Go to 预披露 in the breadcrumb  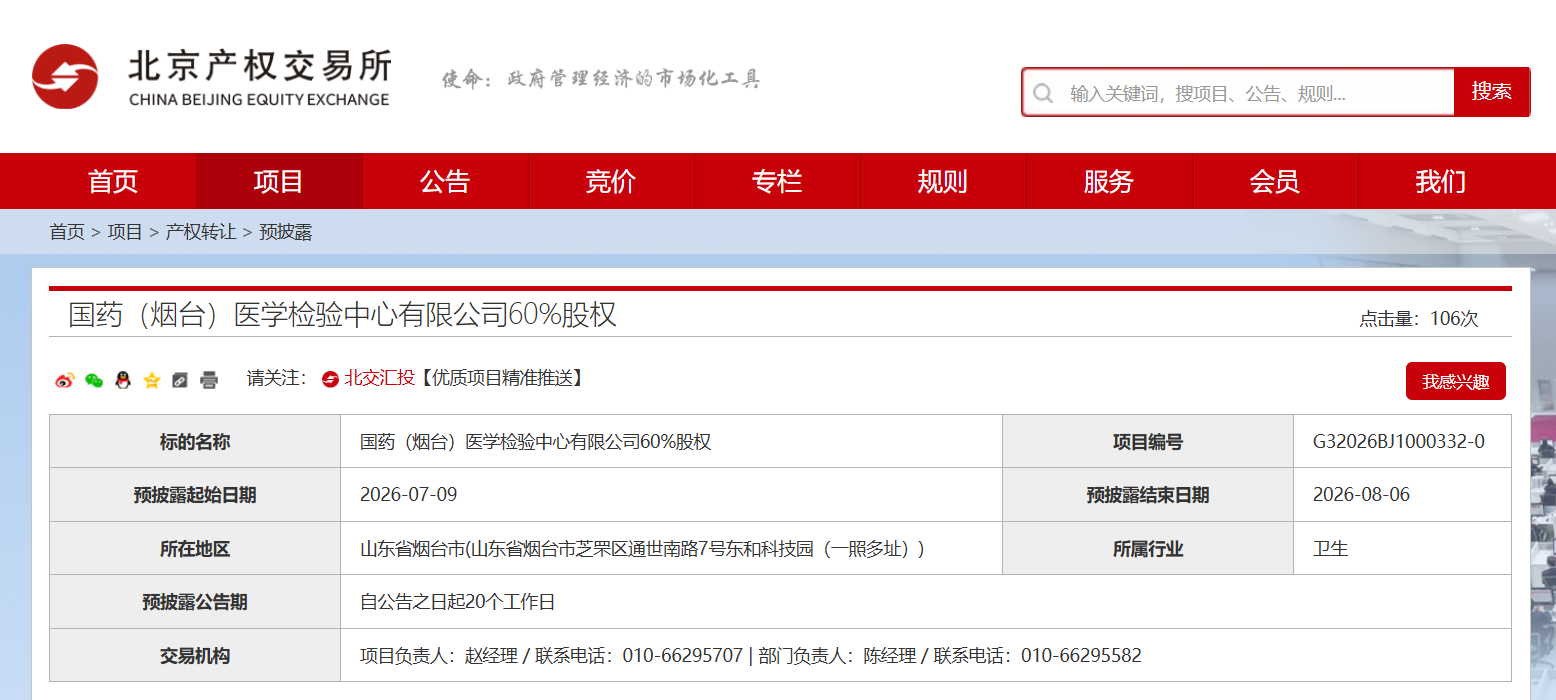coord(286,232)
